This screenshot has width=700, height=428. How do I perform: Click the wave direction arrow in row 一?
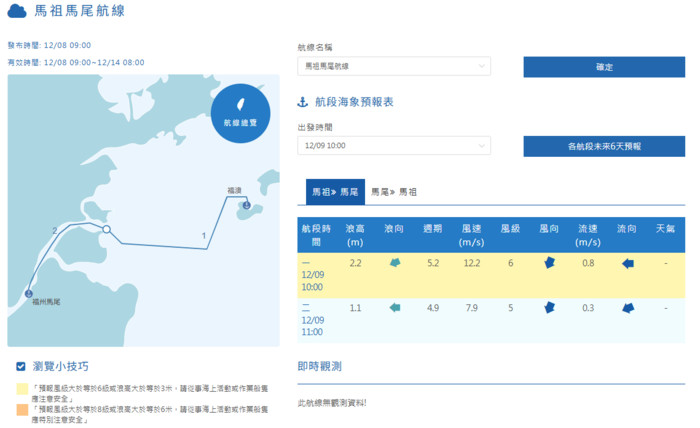click(x=395, y=263)
